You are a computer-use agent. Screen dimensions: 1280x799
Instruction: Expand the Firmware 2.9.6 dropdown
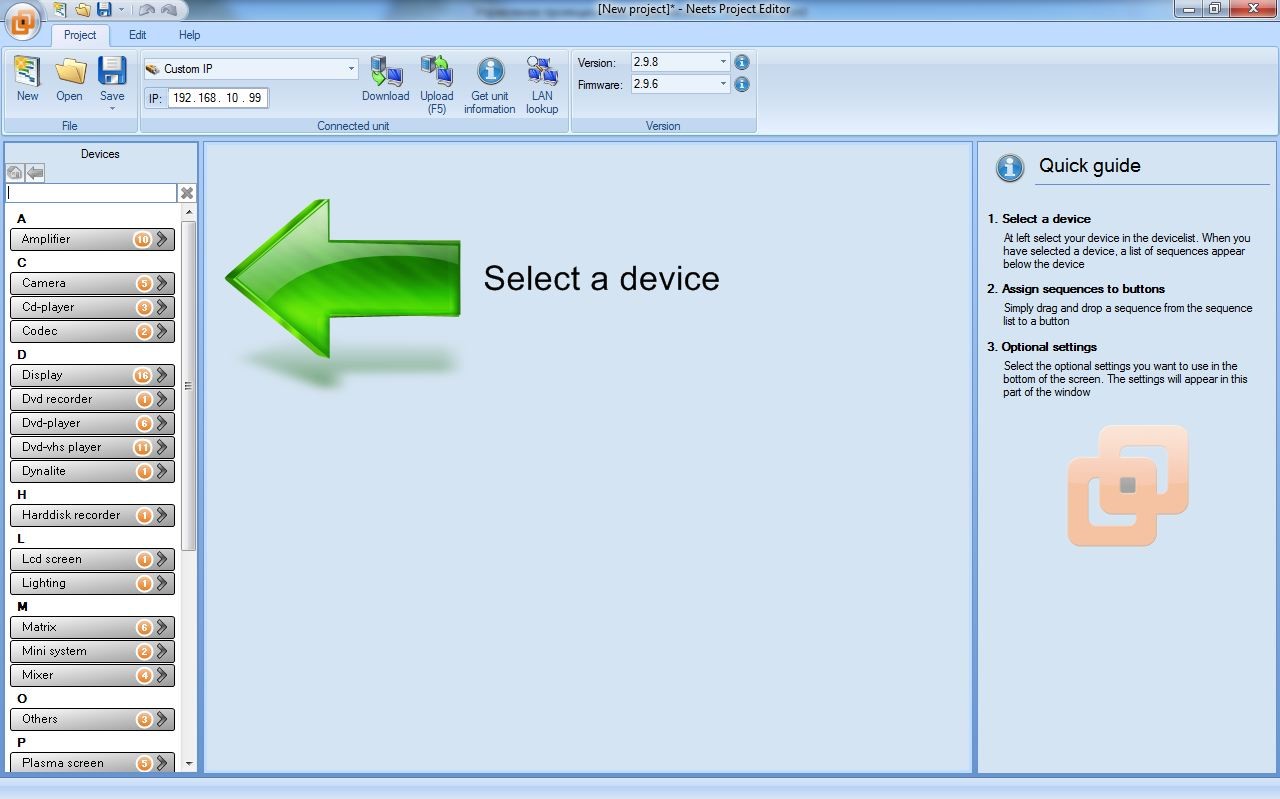tap(723, 84)
